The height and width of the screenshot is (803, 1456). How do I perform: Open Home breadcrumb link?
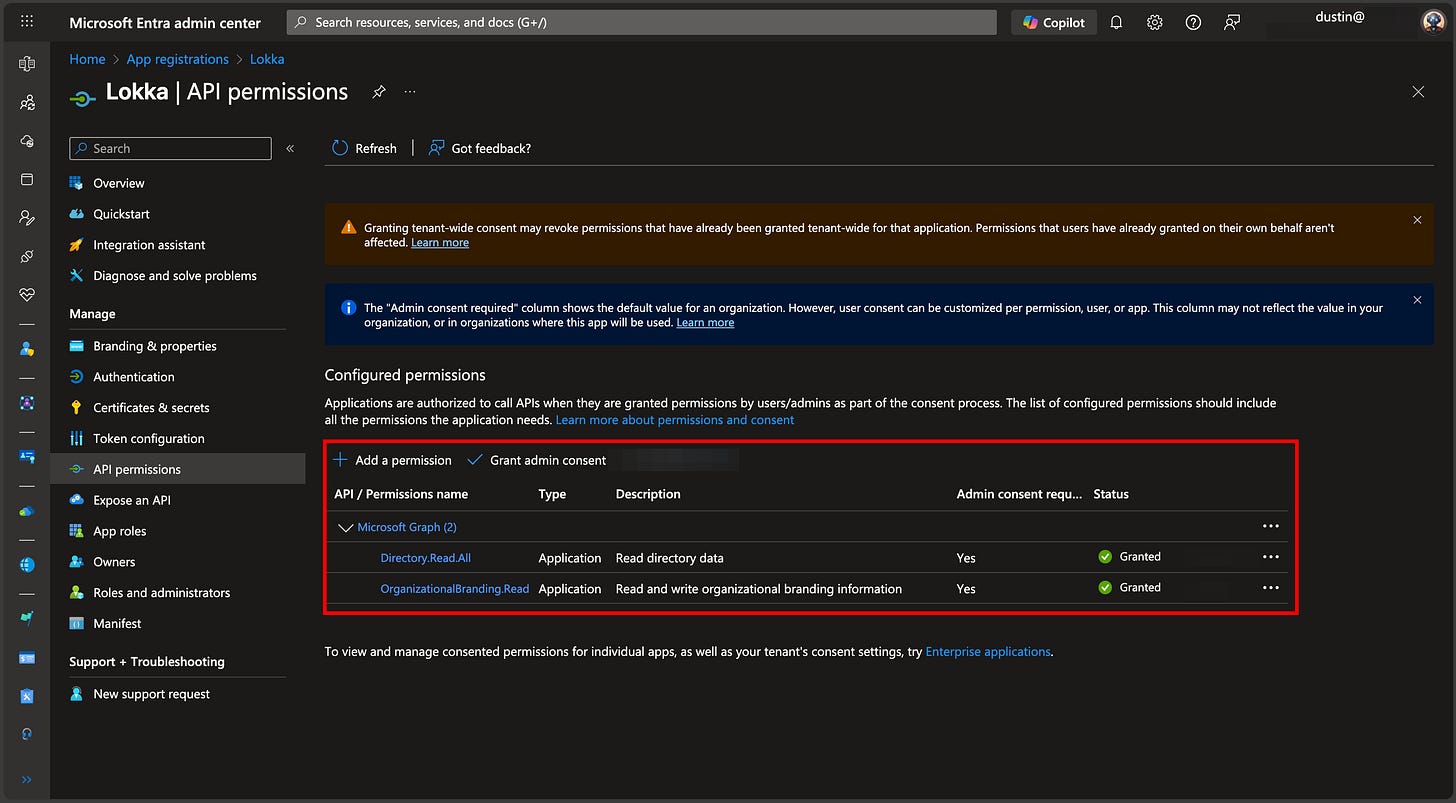(x=87, y=59)
